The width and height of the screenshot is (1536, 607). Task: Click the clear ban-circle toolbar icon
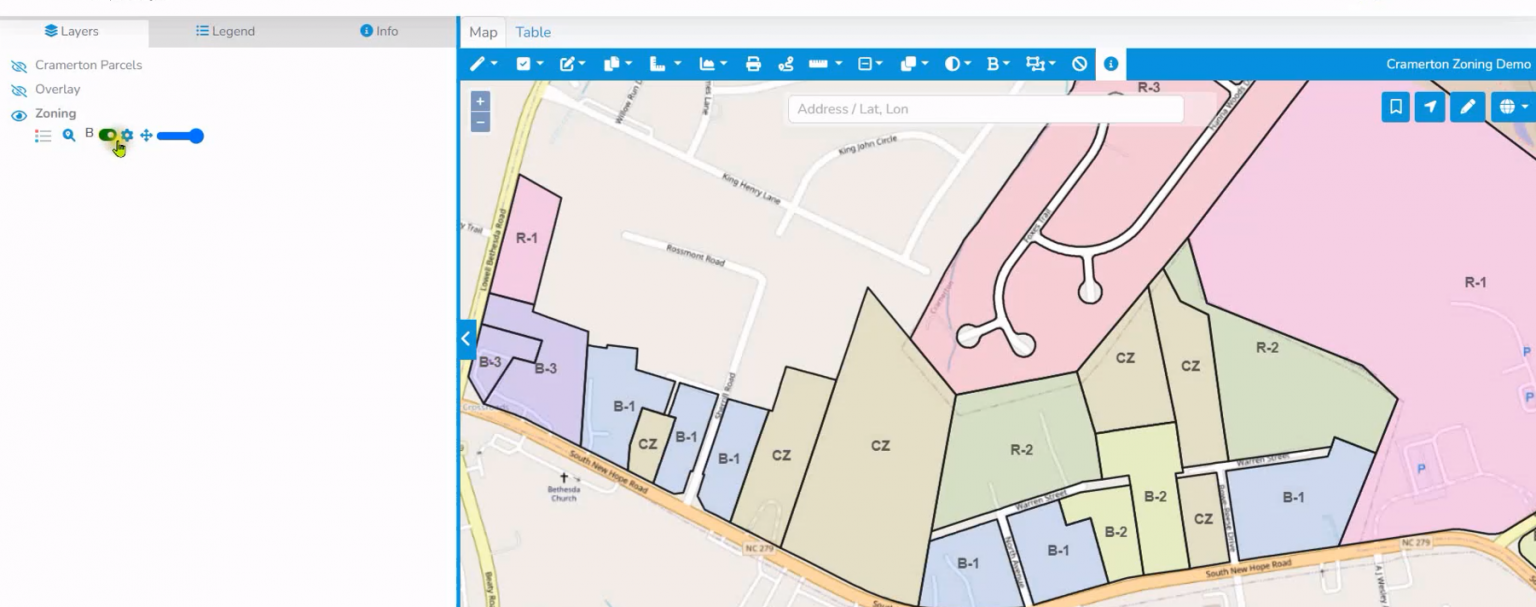(x=1079, y=64)
